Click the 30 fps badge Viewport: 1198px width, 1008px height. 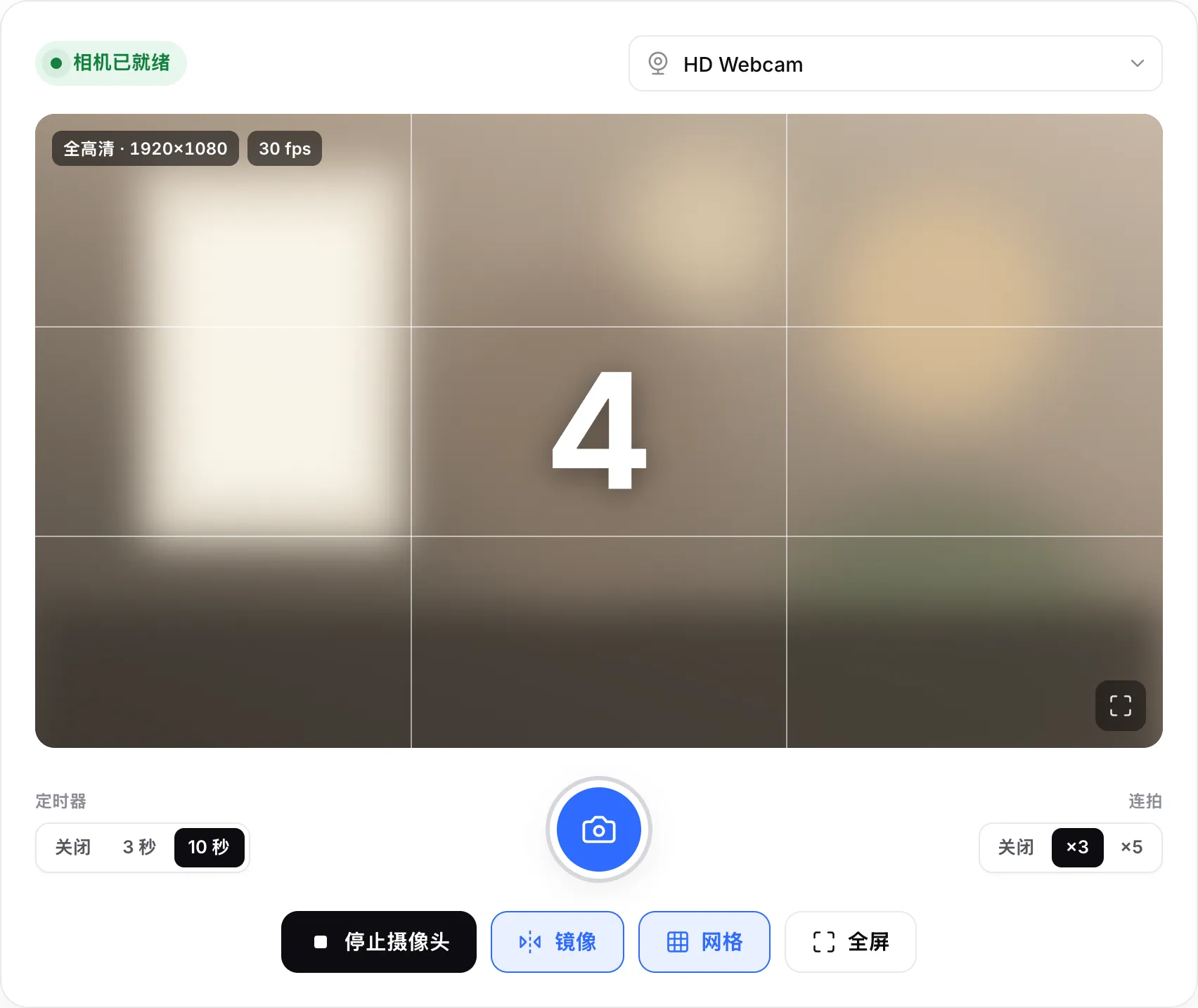coord(285,148)
